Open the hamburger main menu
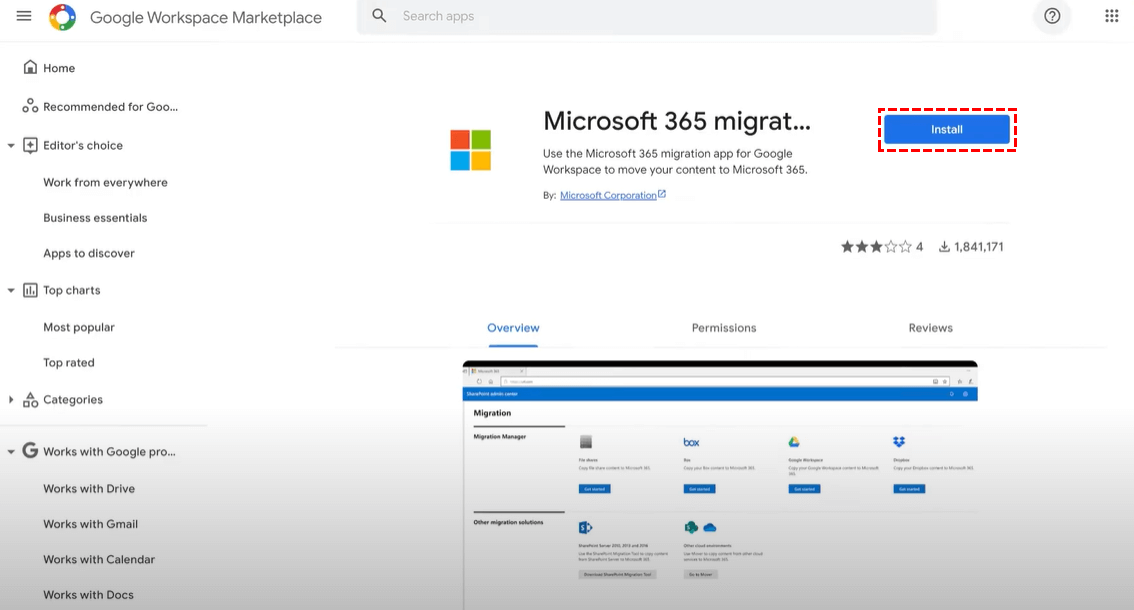Image resolution: width=1134 pixels, height=610 pixels. [24, 17]
